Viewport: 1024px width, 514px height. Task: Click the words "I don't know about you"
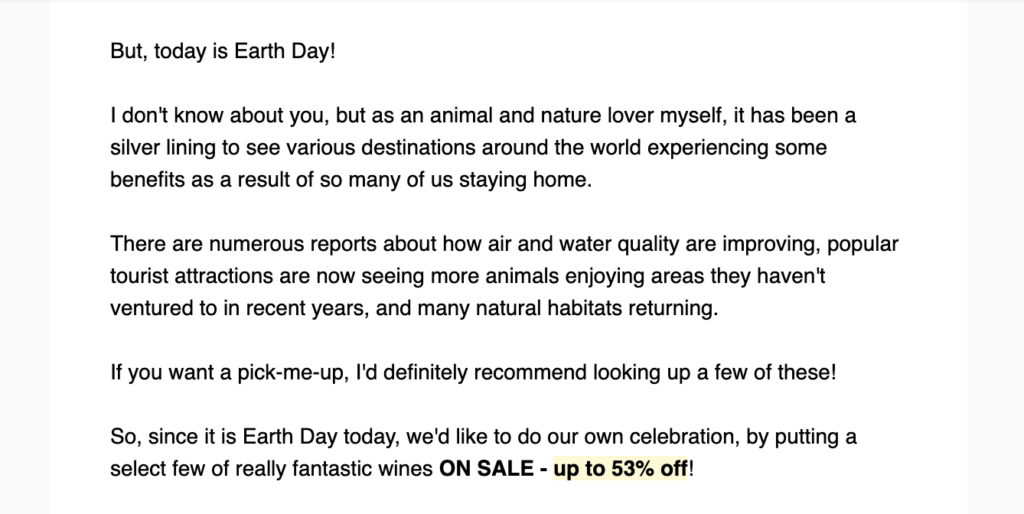(x=220, y=116)
